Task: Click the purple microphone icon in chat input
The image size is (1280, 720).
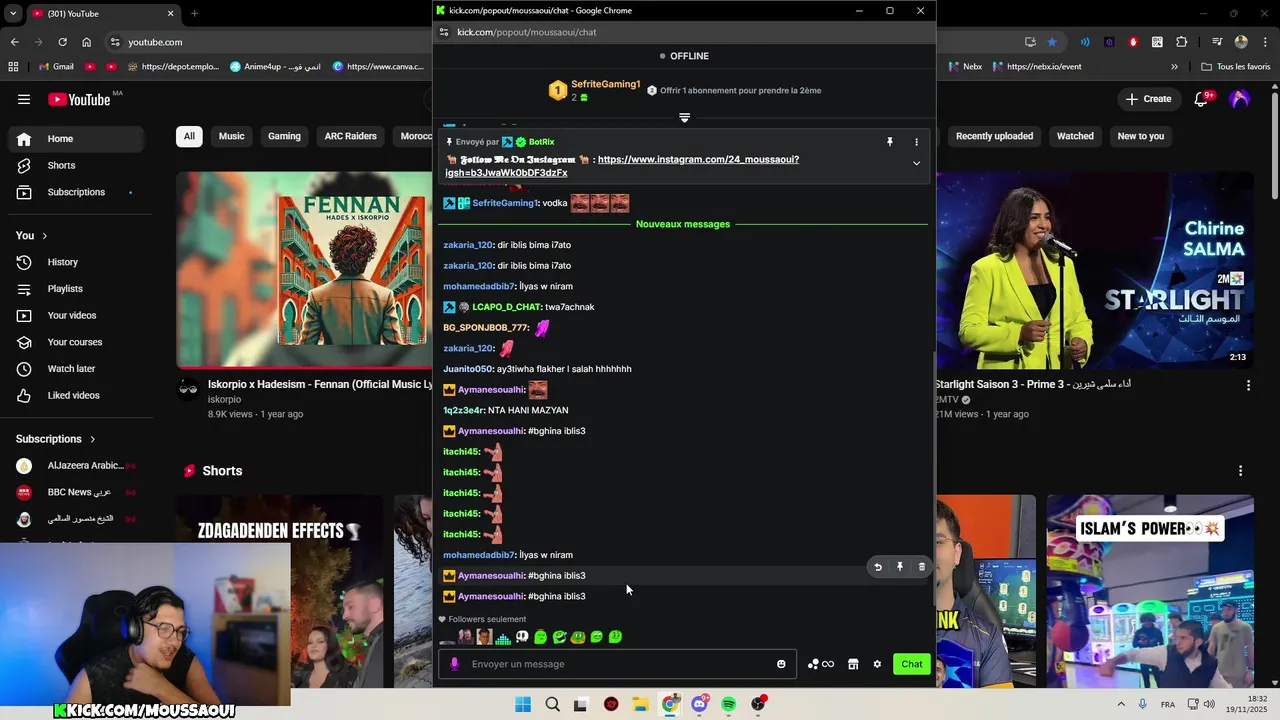Action: (455, 664)
